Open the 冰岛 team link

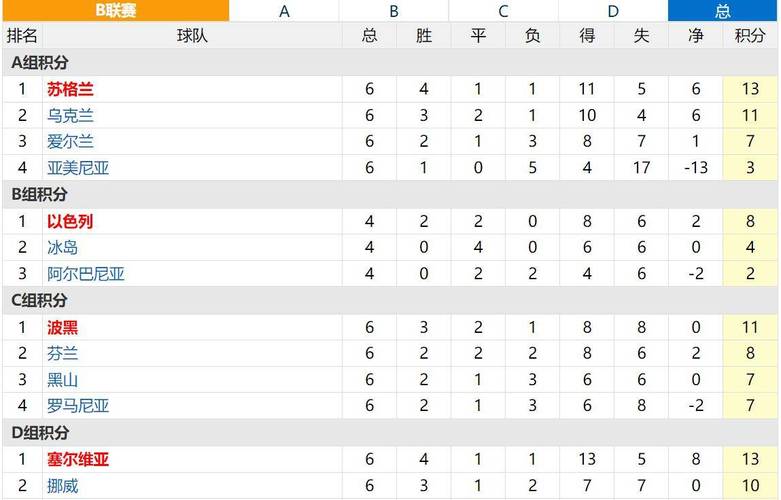coord(62,248)
